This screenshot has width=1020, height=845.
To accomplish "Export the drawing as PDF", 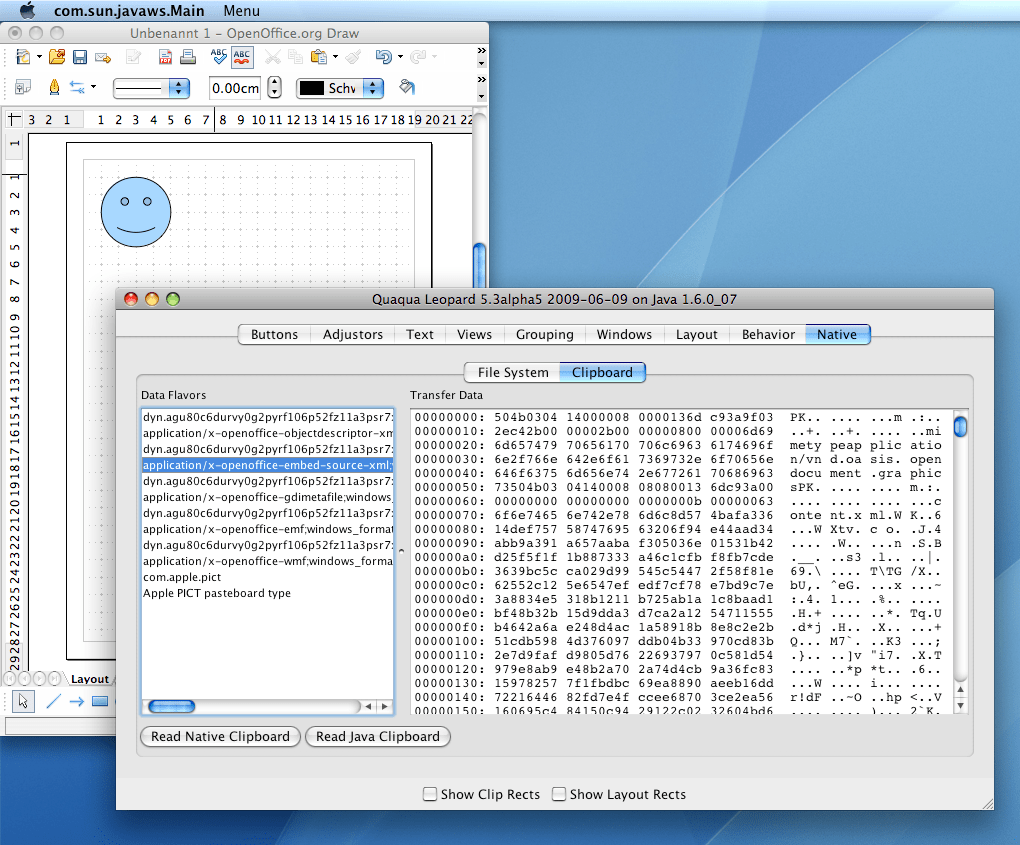I will click(165, 56).
